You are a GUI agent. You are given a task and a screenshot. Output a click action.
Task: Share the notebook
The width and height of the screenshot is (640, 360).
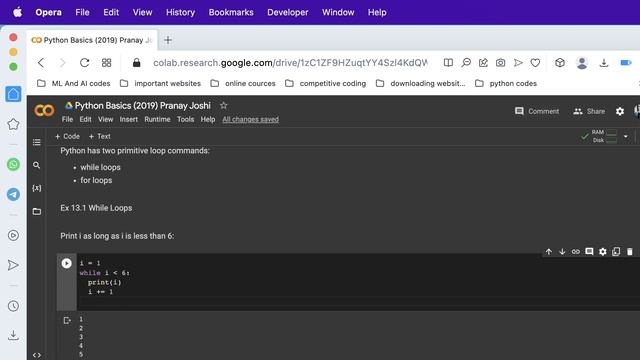[589, 111]
